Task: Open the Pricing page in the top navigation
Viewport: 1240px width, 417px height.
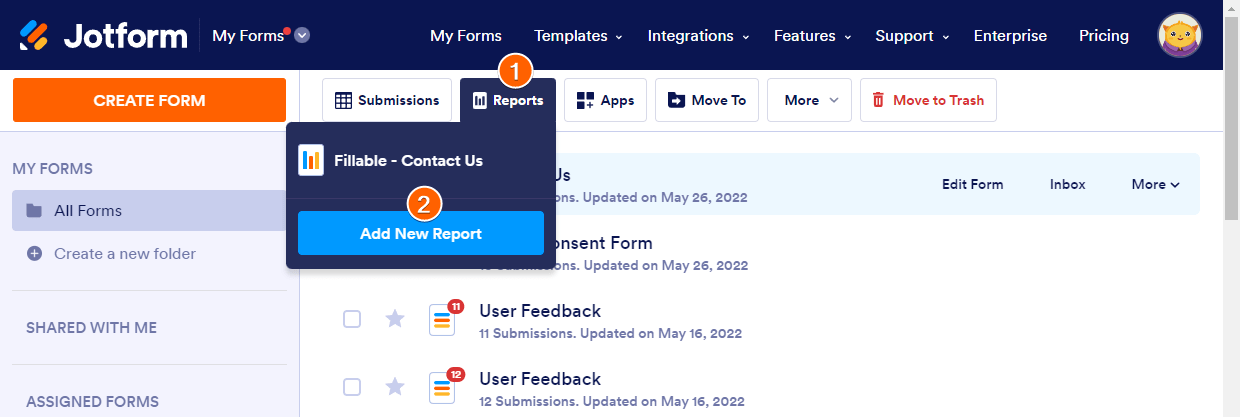Action: (1103, 36)
